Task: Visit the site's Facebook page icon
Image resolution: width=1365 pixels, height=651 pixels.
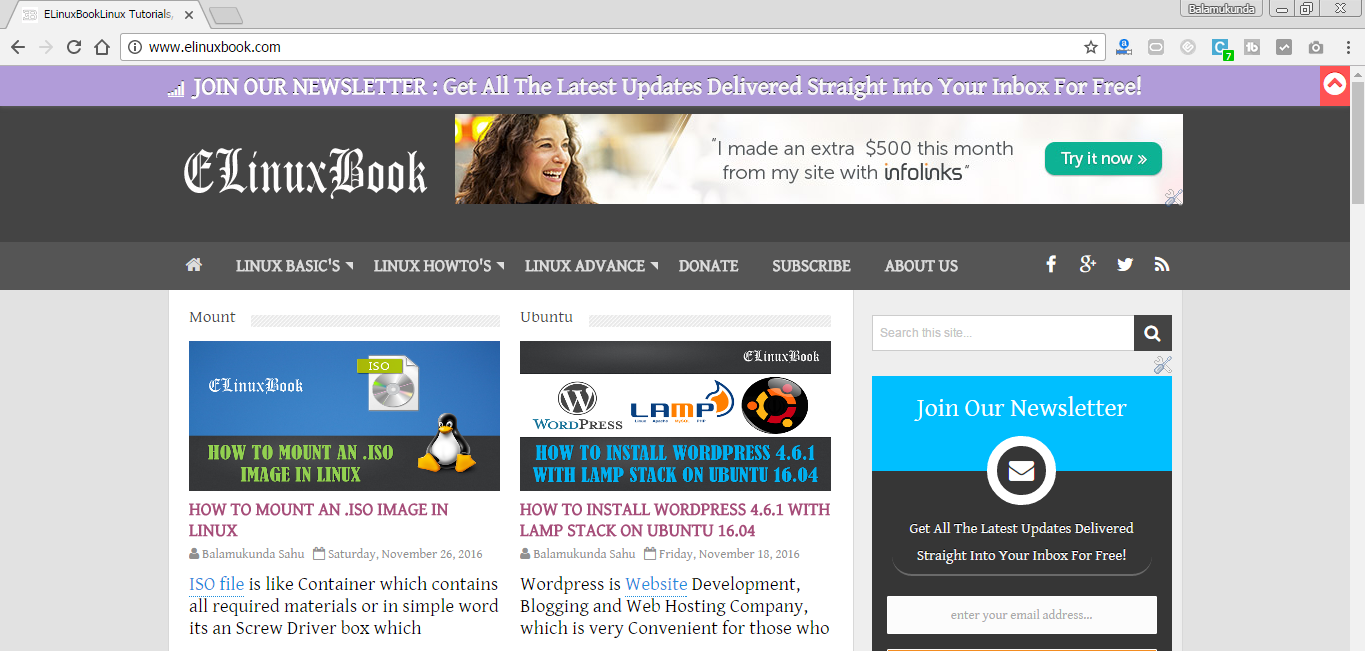Action: (x=1051, y=264)
